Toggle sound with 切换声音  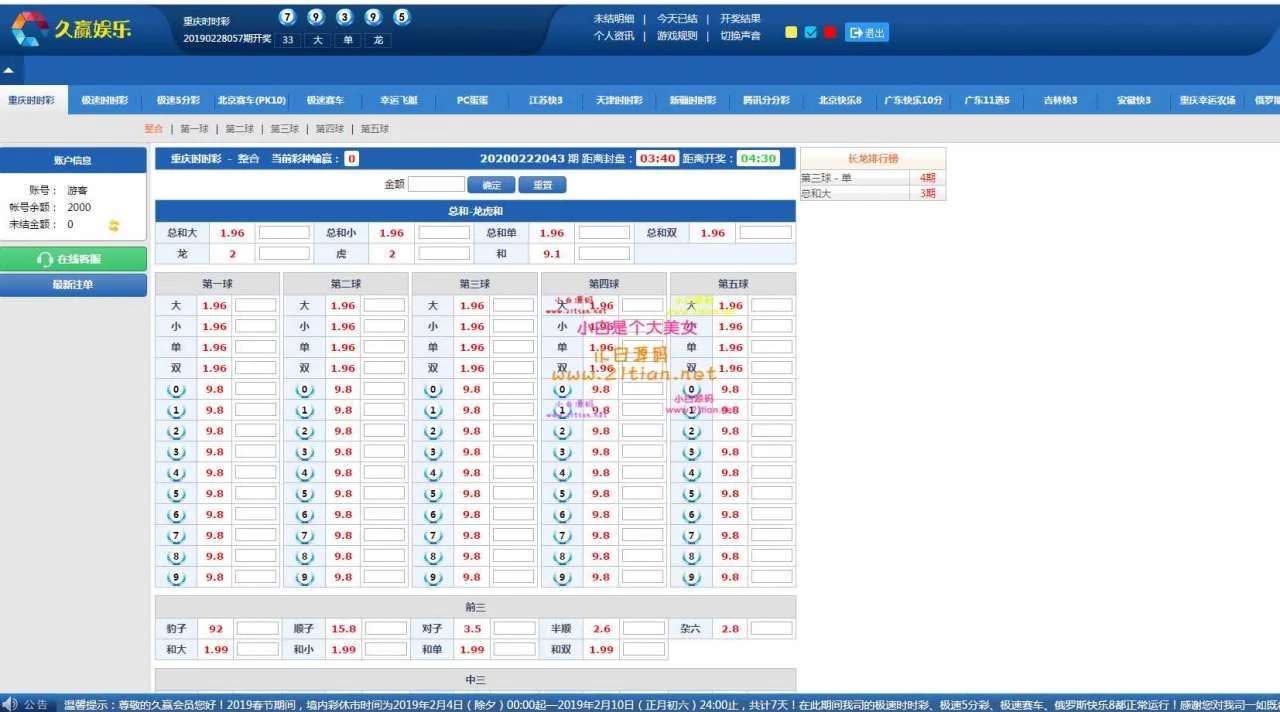point(740,36)
